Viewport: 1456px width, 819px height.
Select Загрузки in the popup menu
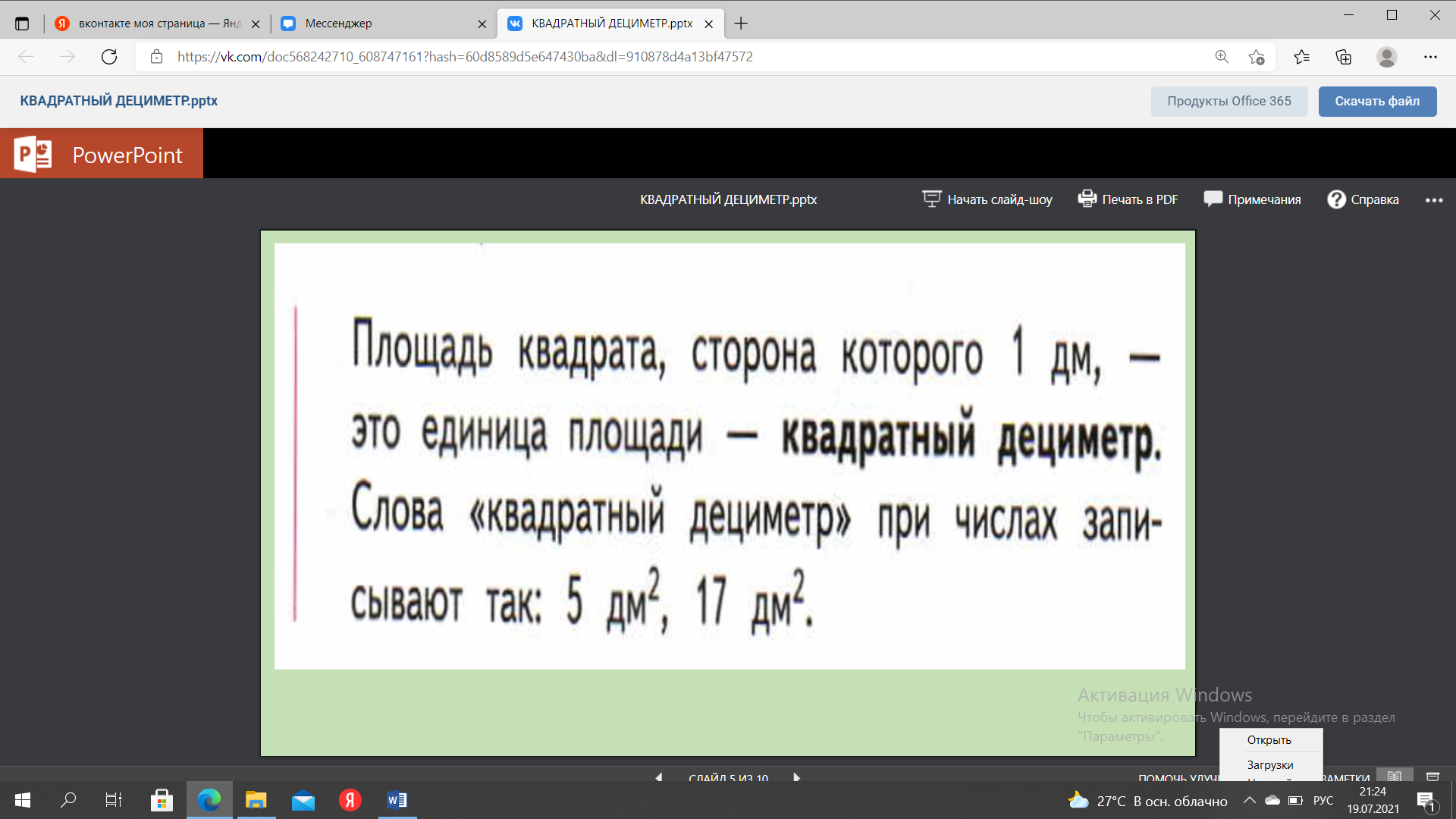[x=1270, y=765]
